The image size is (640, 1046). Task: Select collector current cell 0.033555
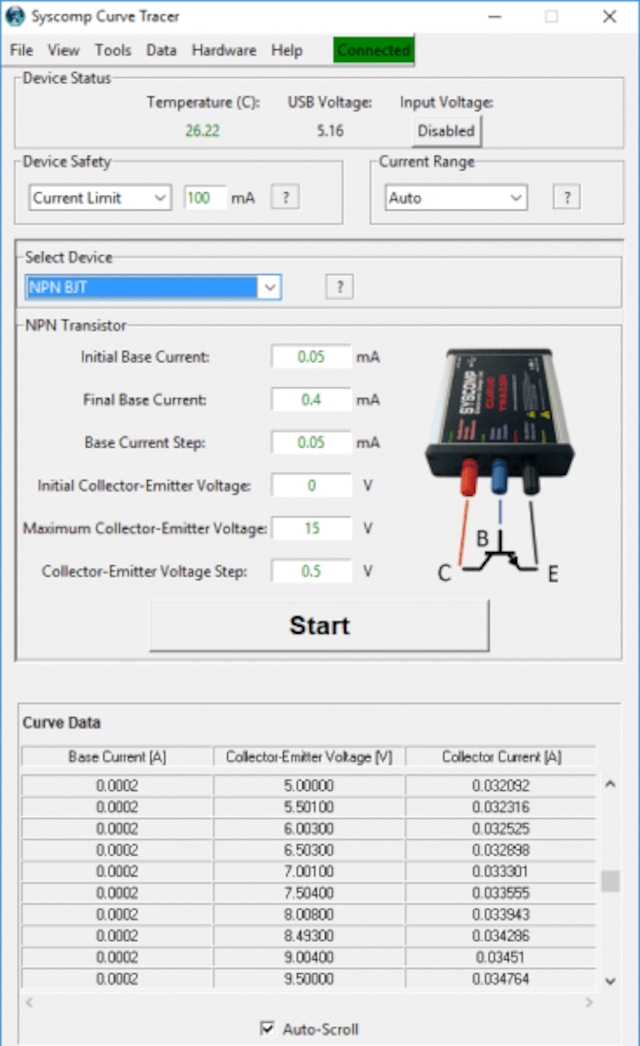click(x=501, y=893)
